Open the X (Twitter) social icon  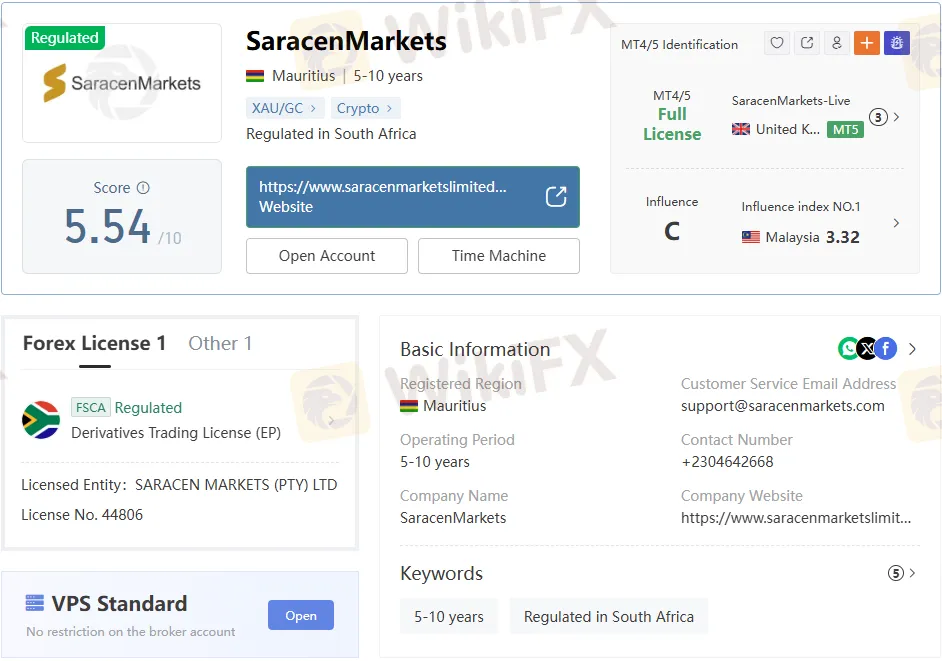coord(867,349)
